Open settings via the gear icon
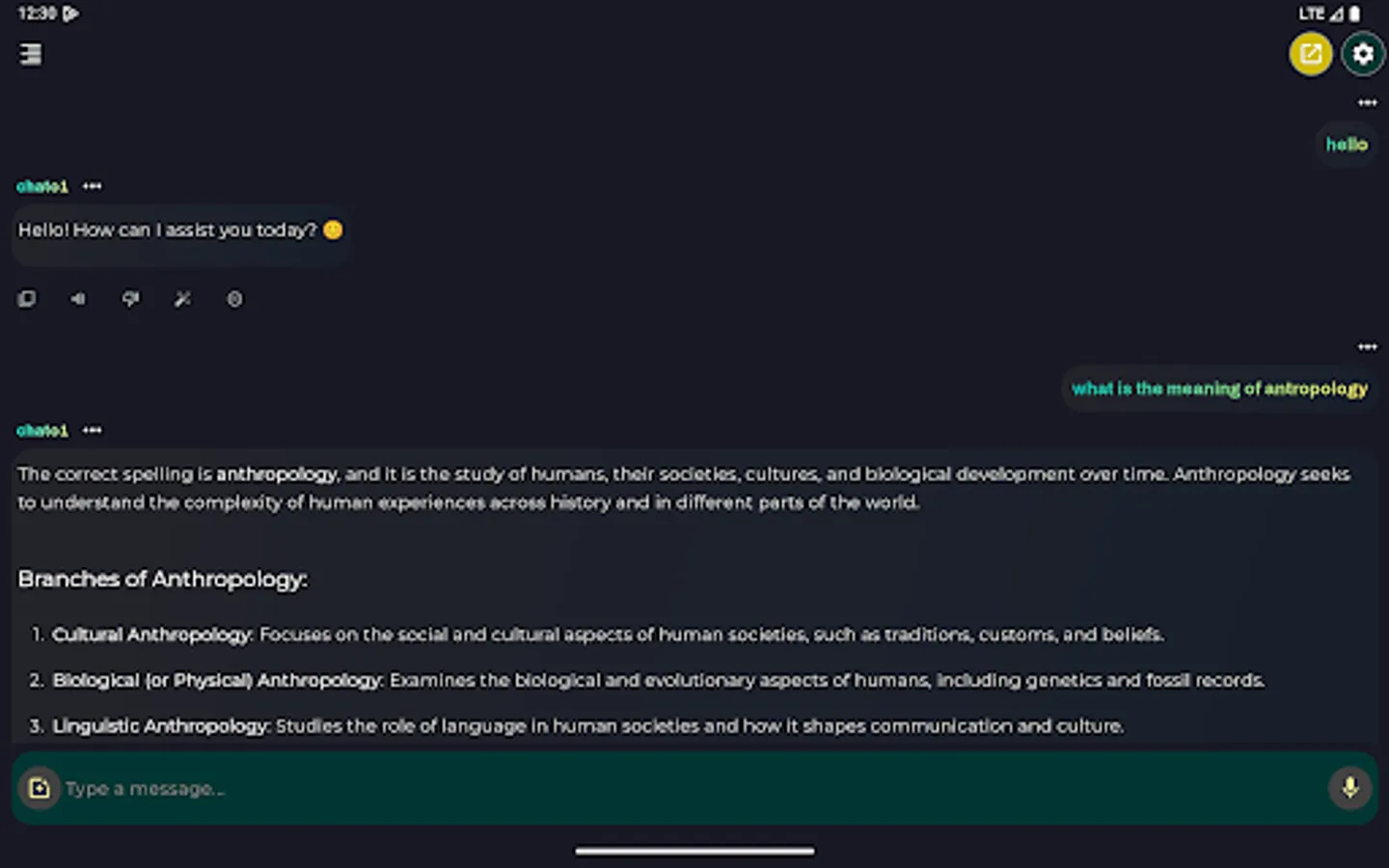 click(1362, 54)
